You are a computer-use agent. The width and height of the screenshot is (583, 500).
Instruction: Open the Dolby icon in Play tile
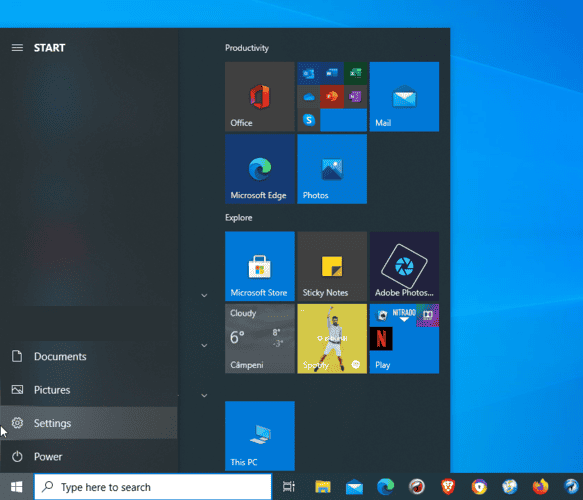click(428, 315)
